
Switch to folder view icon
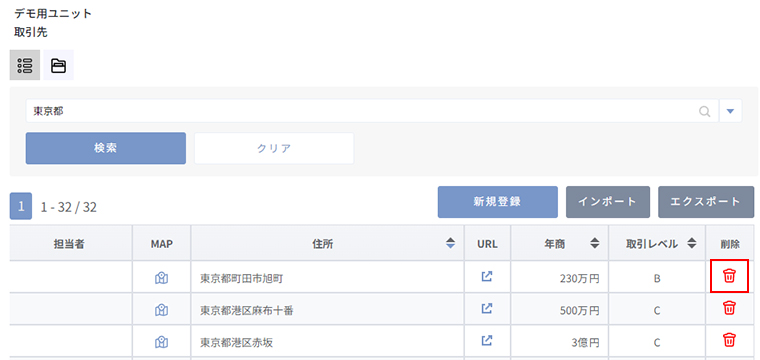click(x=58, y=65)
